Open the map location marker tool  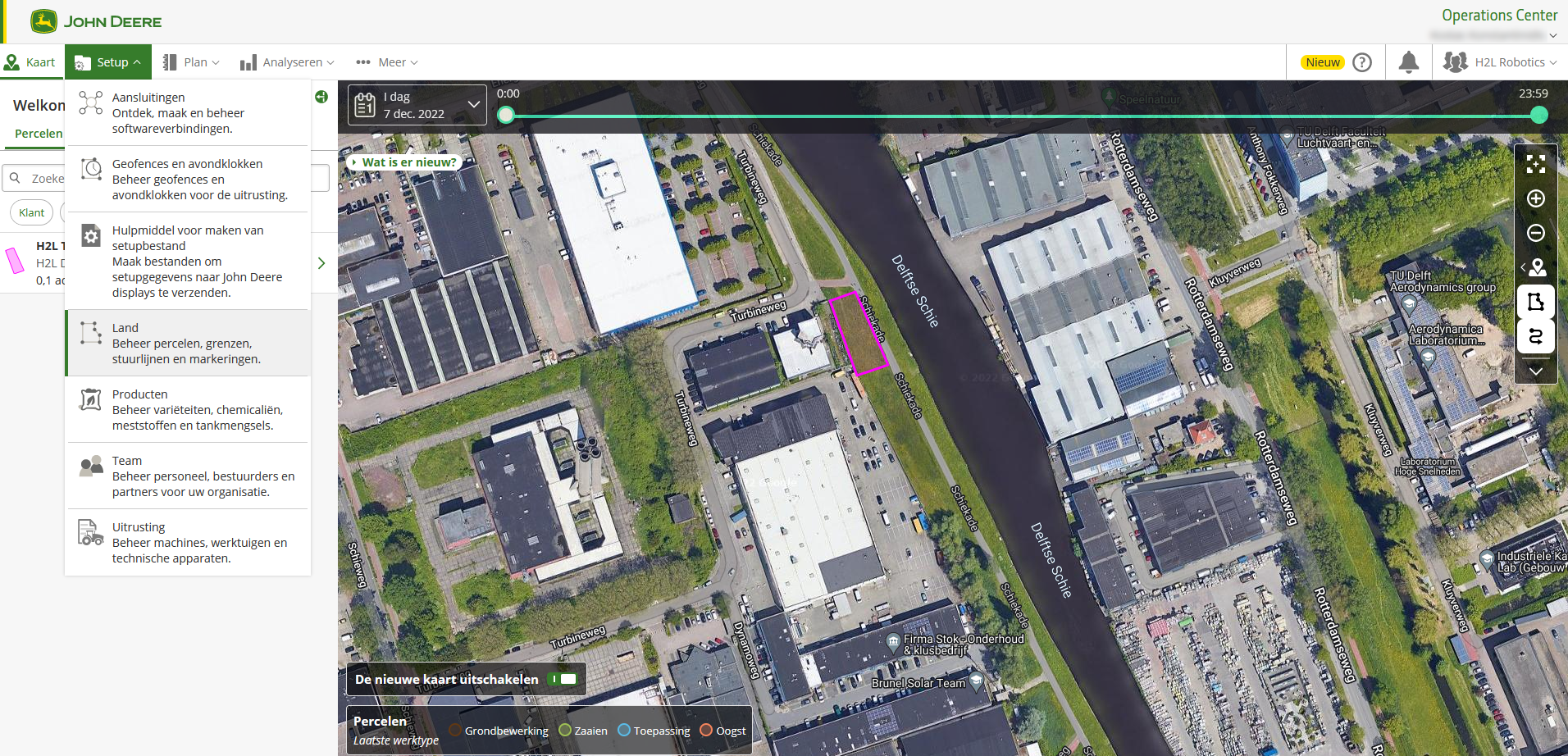[1537, 267]
